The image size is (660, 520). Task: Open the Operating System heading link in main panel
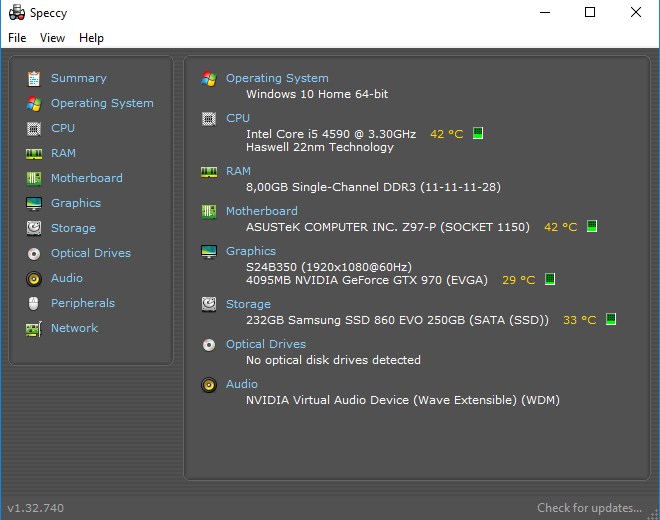pos(277,78)
